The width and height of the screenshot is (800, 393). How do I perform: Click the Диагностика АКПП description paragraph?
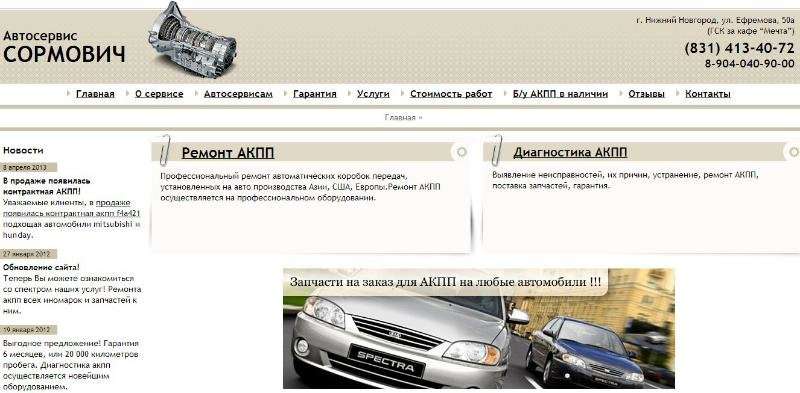pyautogui.click(x=626, y=181)
